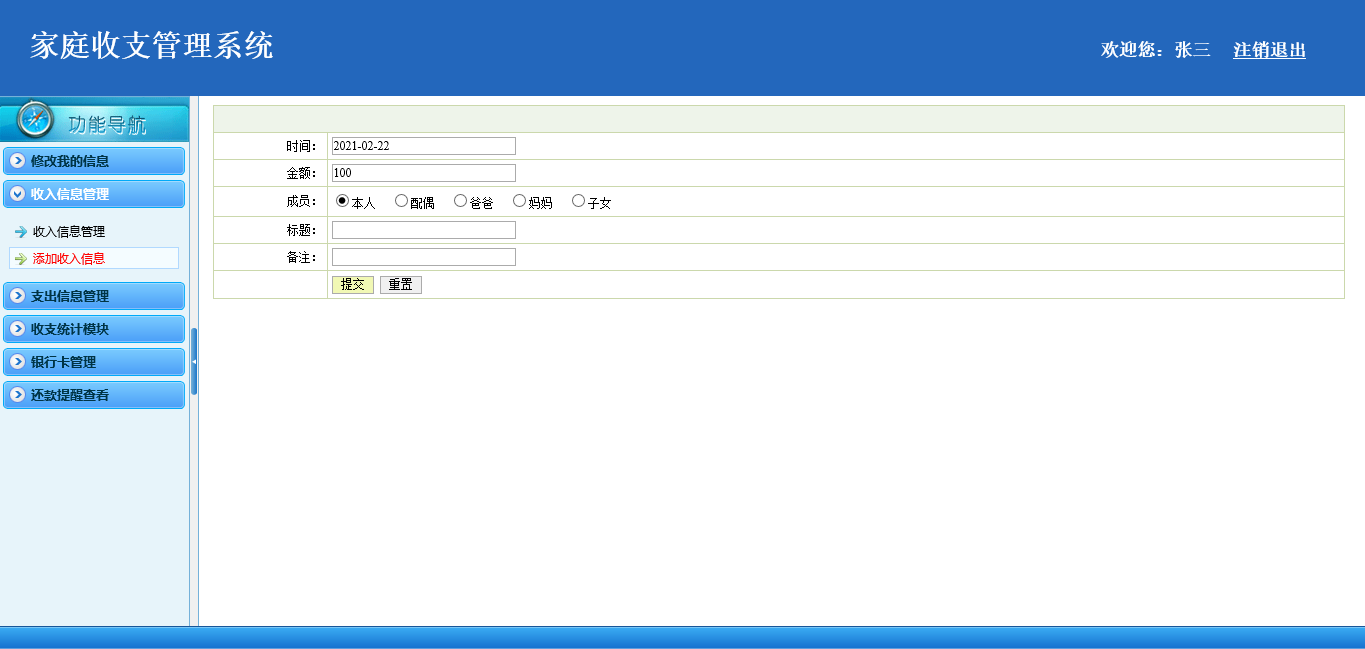Open the 银行卡管理 menu section
The width and height of the screenshot is (1365, 649).
(x=94, y=362)
